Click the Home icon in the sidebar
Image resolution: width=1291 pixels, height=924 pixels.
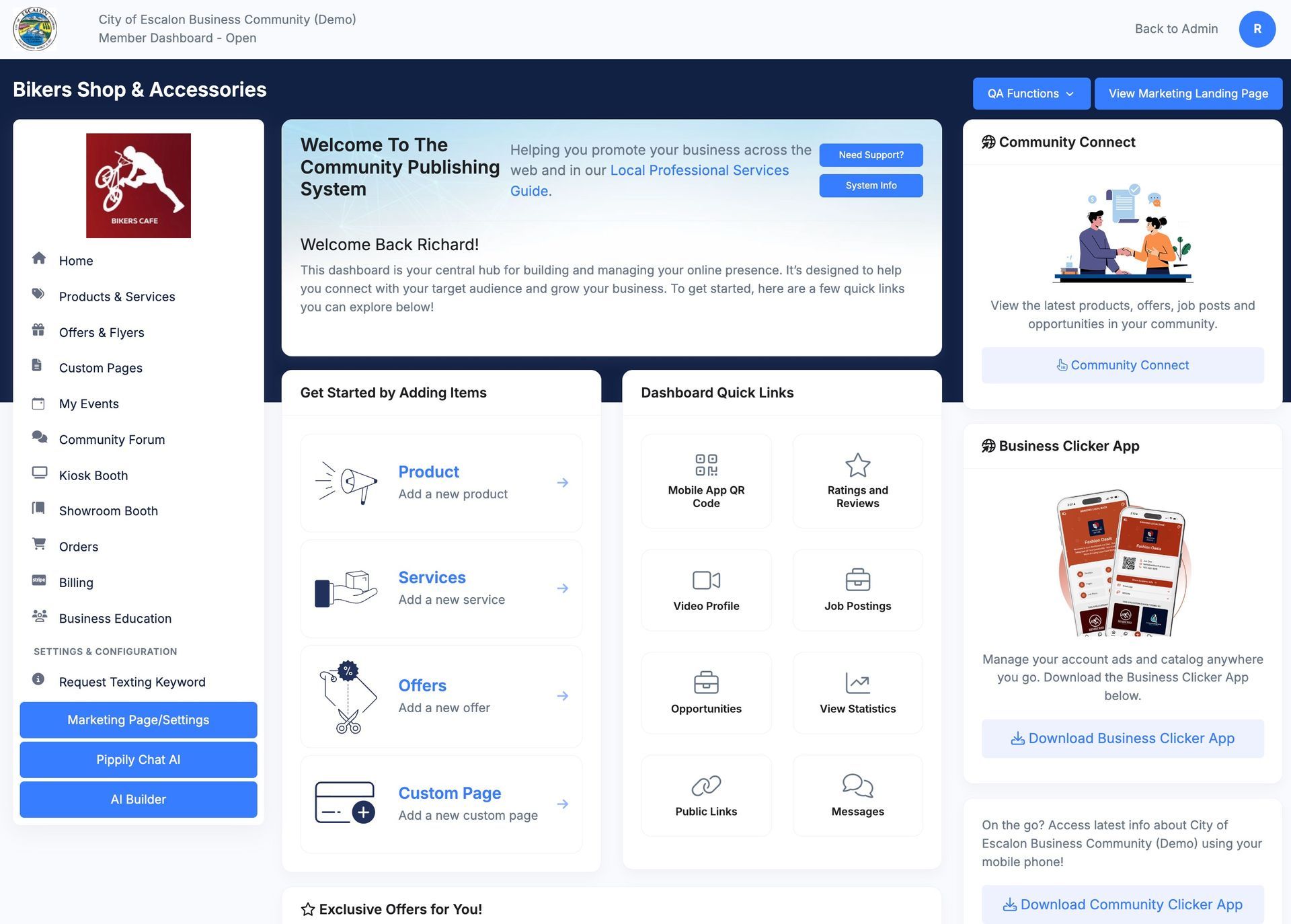(39, 259)
